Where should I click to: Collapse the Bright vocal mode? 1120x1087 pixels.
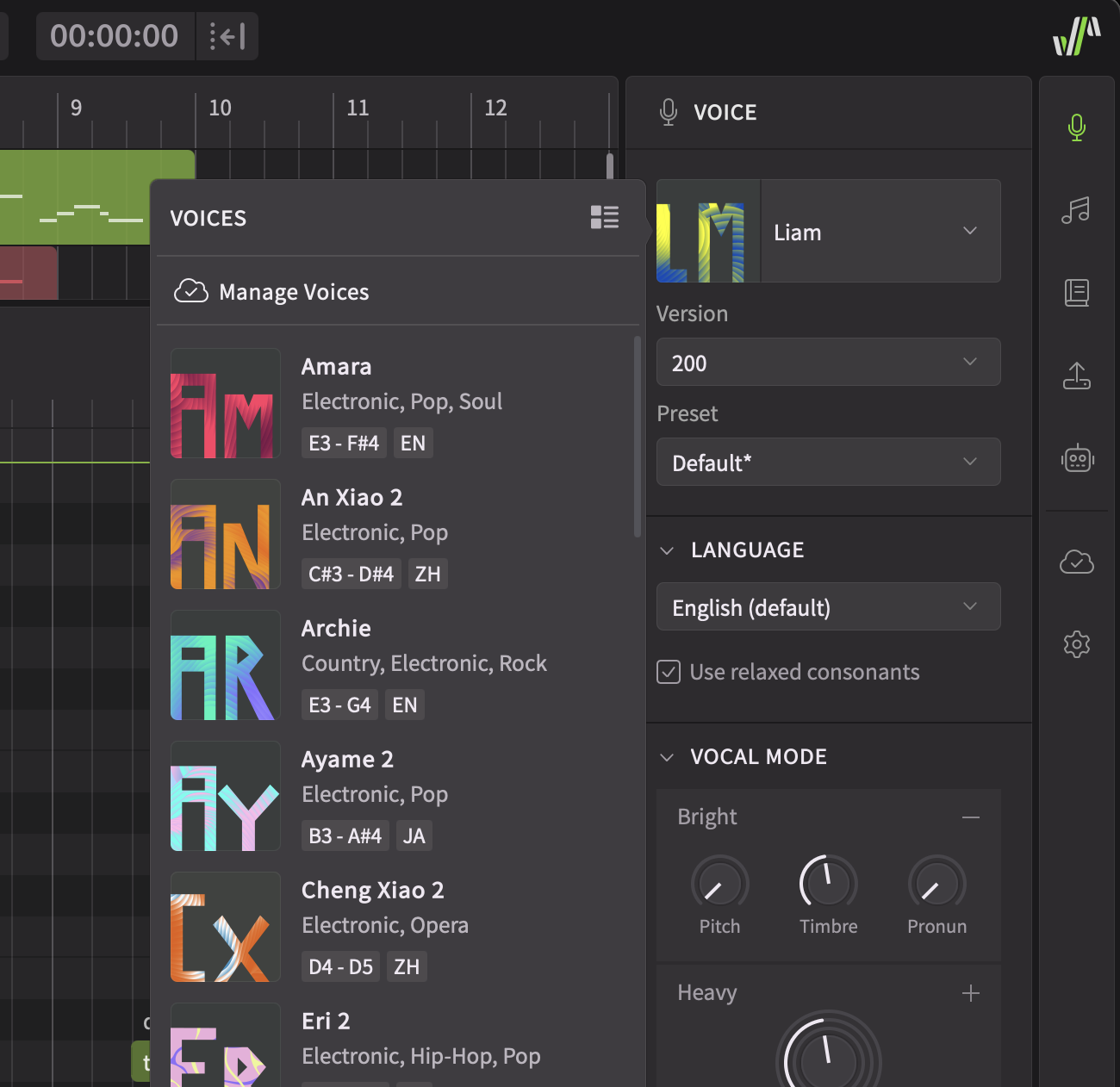[970, 817]
